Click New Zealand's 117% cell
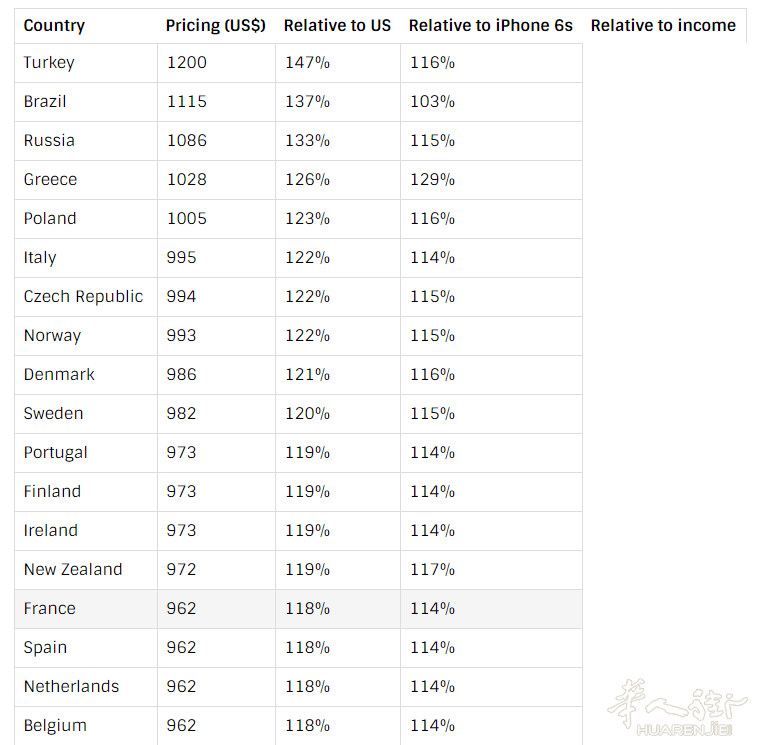 tap(432, 569)
